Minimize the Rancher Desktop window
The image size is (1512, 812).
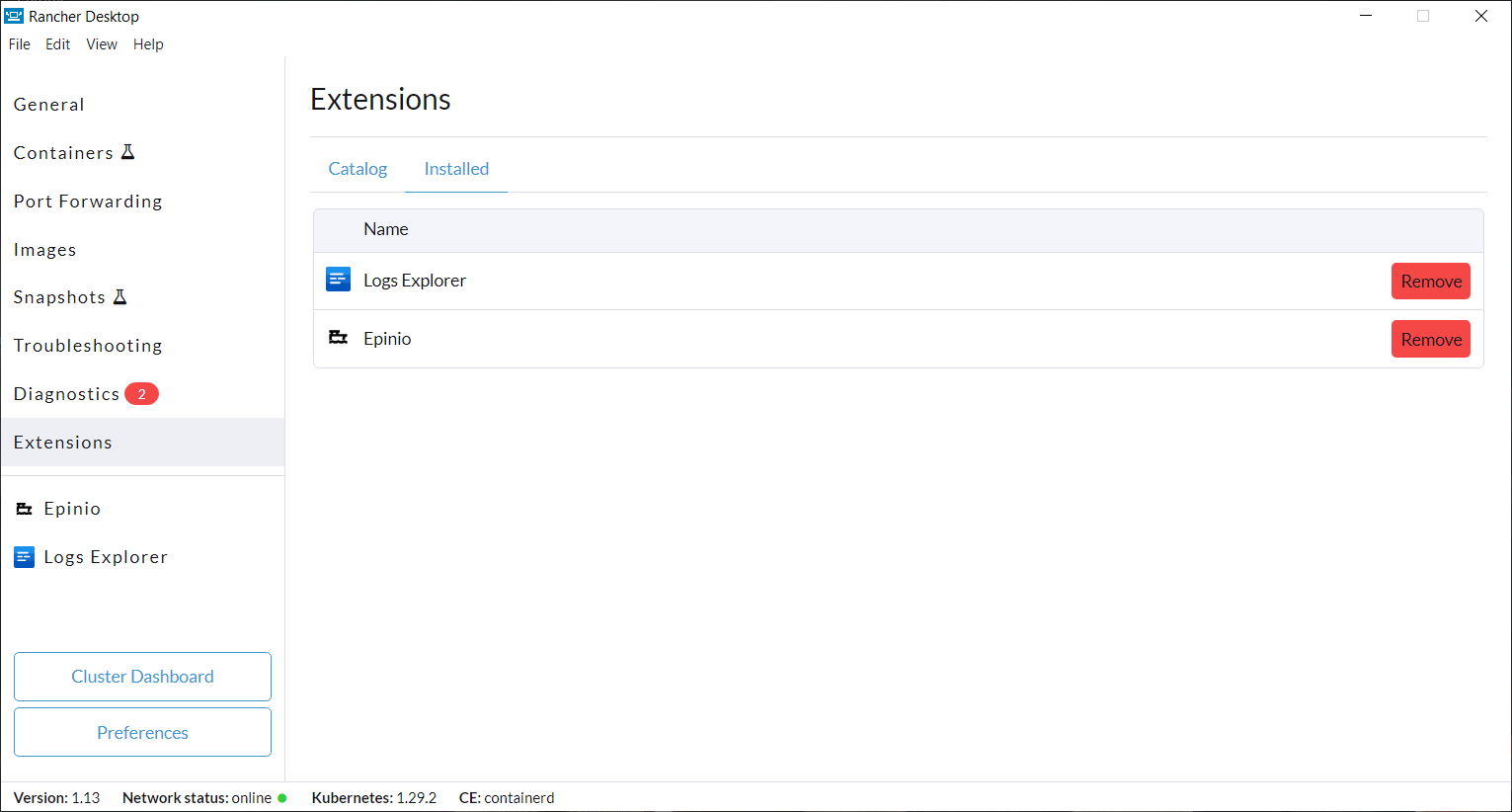1366,16
